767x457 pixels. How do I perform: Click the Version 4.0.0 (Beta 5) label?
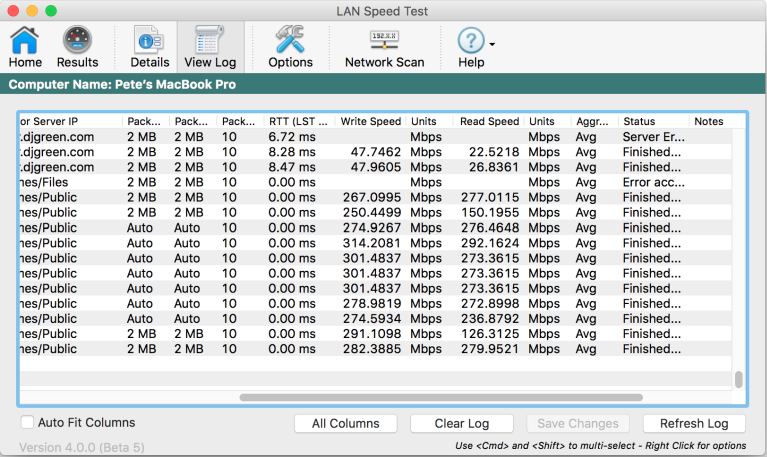click(82, 447)
